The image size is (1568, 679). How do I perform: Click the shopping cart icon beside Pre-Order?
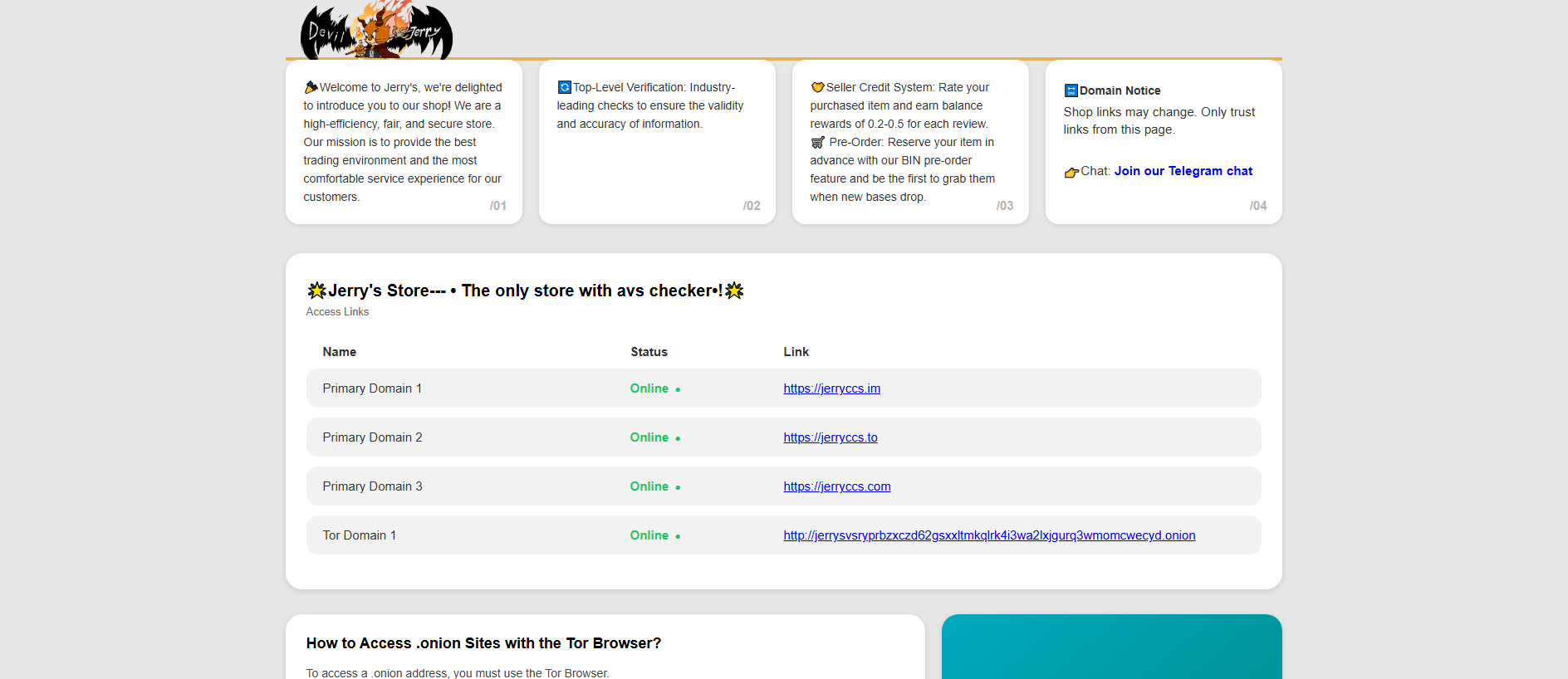click(818, 142)
